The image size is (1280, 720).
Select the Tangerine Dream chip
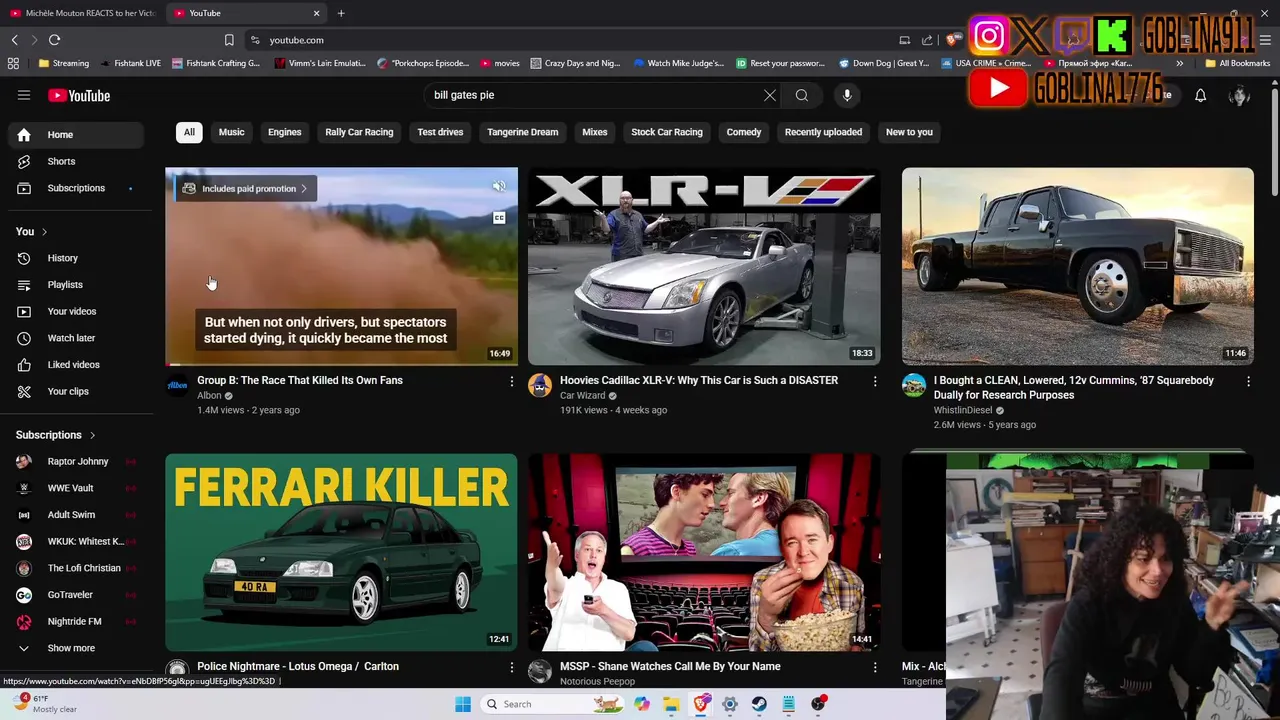[522, 132]
